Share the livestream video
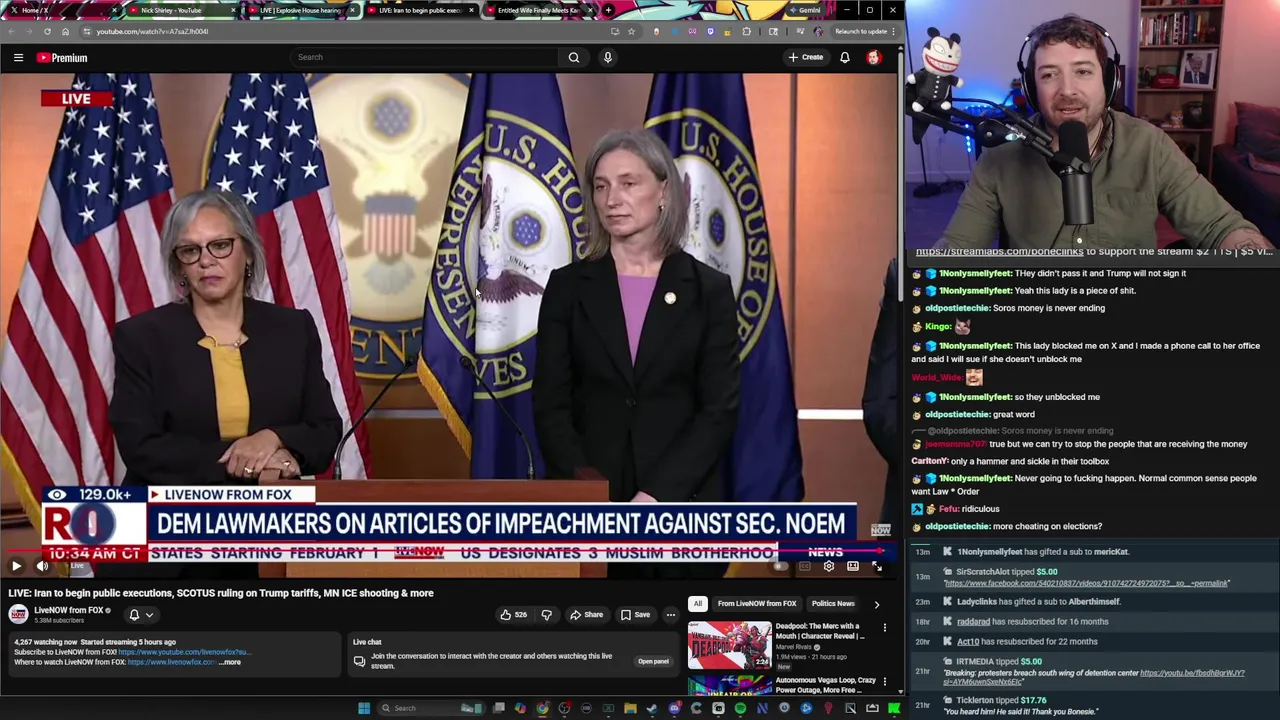The width and height of the screenshot is (1280, 720). [x=587, y=615]
